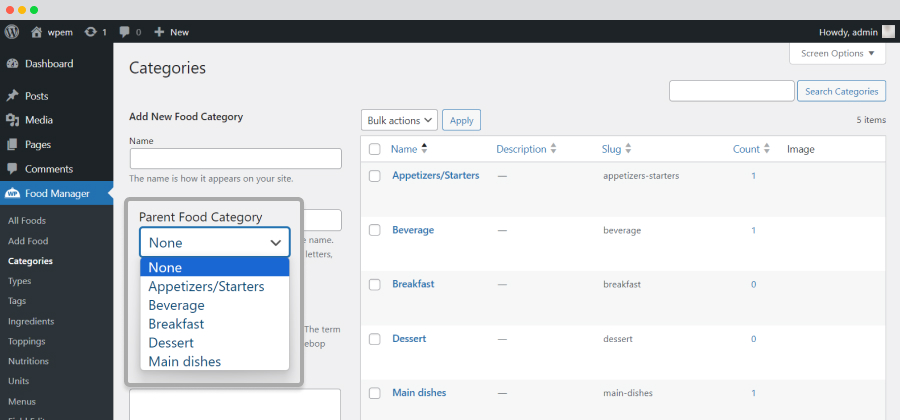Check the Appetizers/Starters row checkbox
Screen dimensions: 900x420
375,176
